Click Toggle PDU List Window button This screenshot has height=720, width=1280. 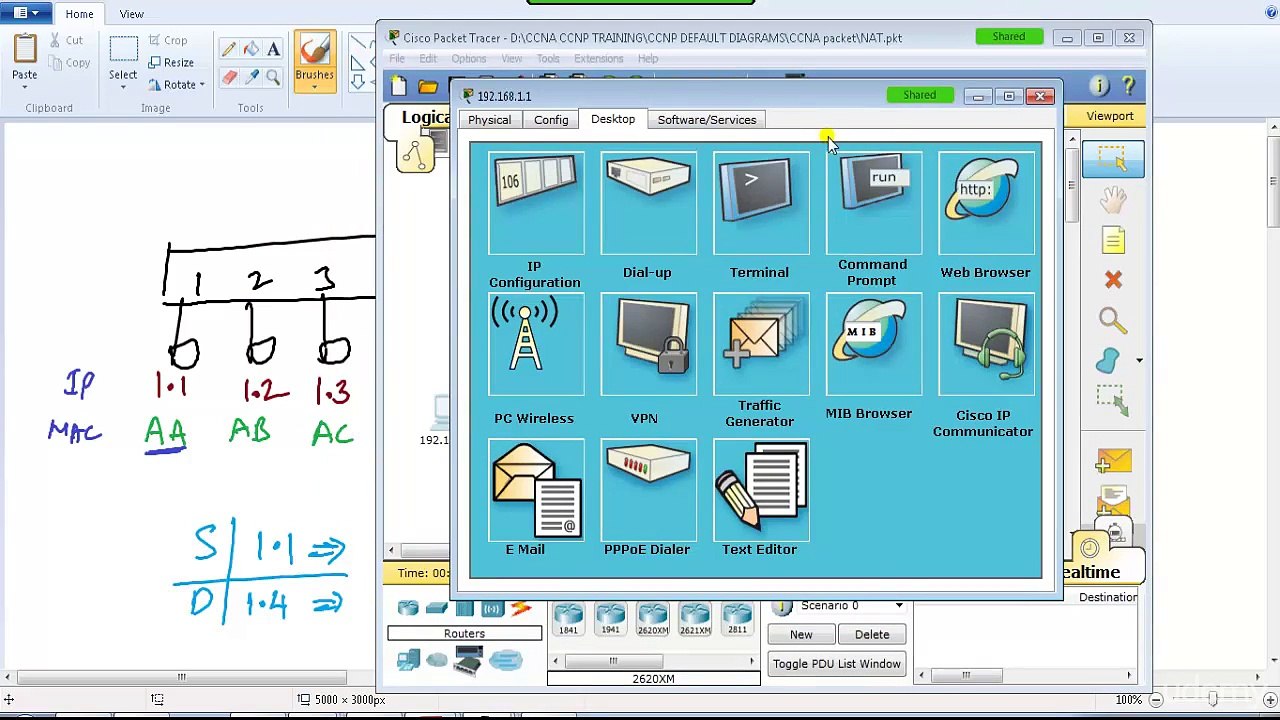click(837, 664)
